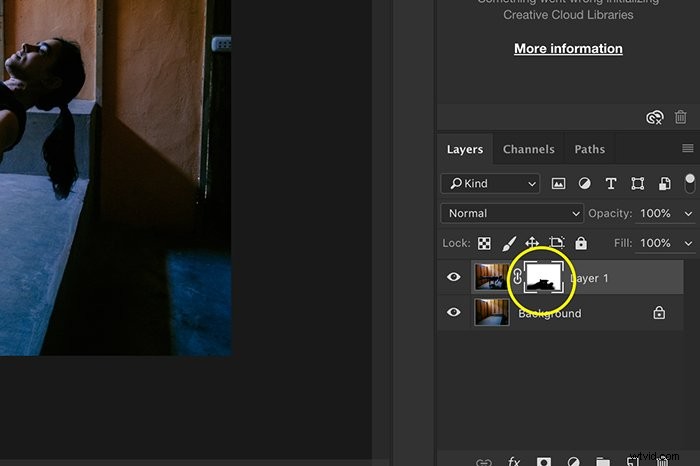
Task: Toggle lock image pixels brush icon
Action: click(509, 243)
